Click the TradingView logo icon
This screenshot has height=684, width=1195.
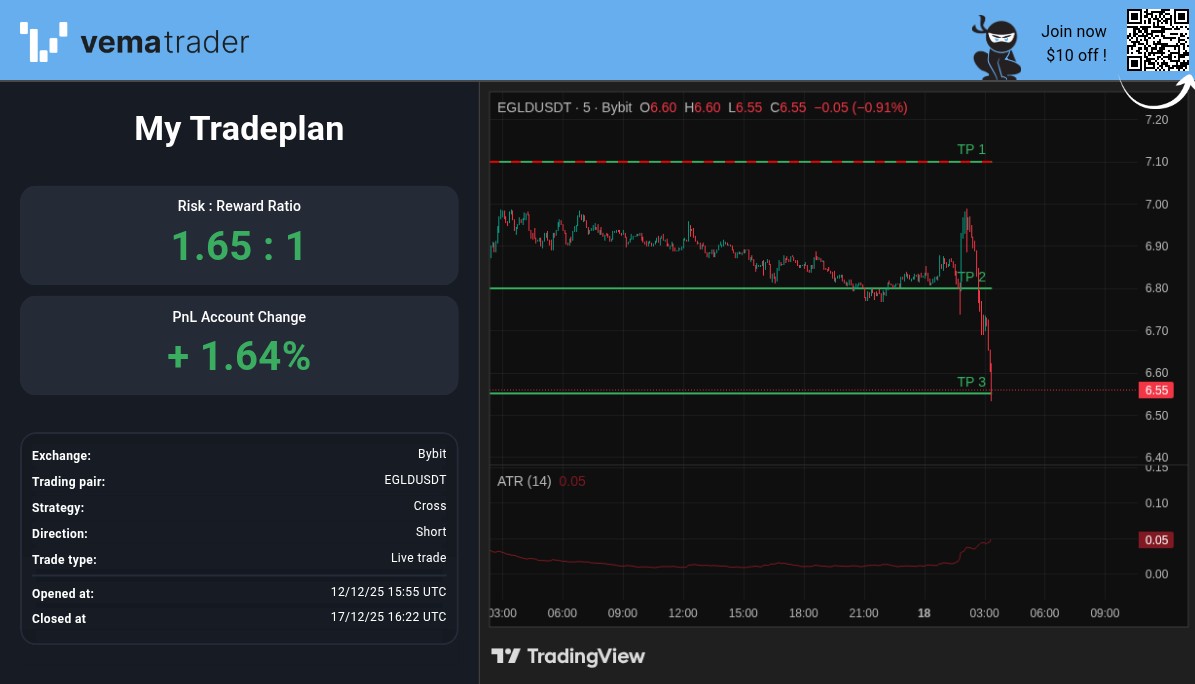(505, 656)
